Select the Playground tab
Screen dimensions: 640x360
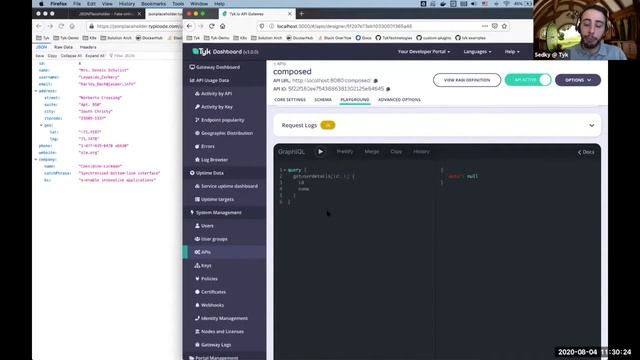(x=355, y=100)
